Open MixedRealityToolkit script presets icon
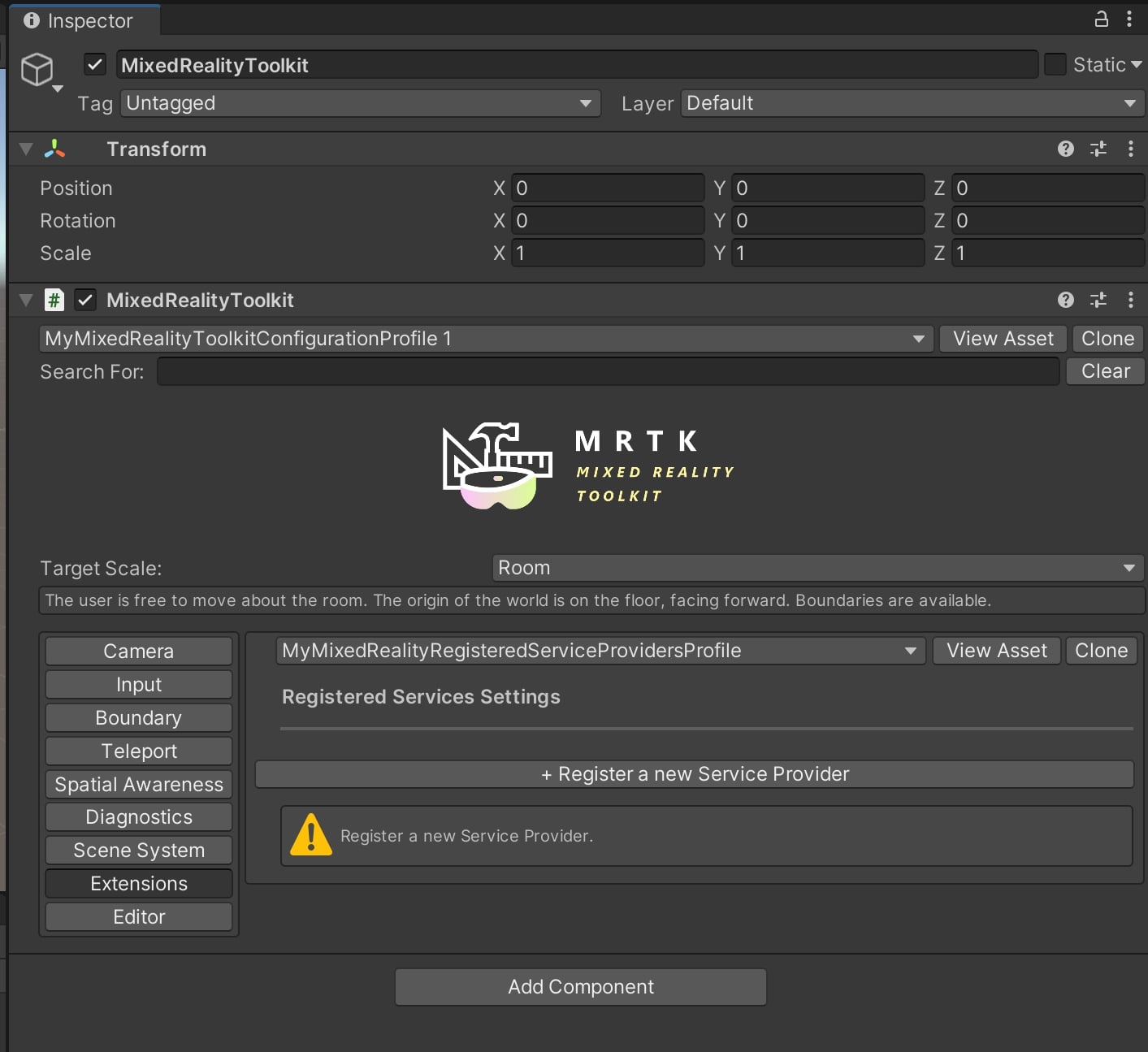 [1098, 300]
